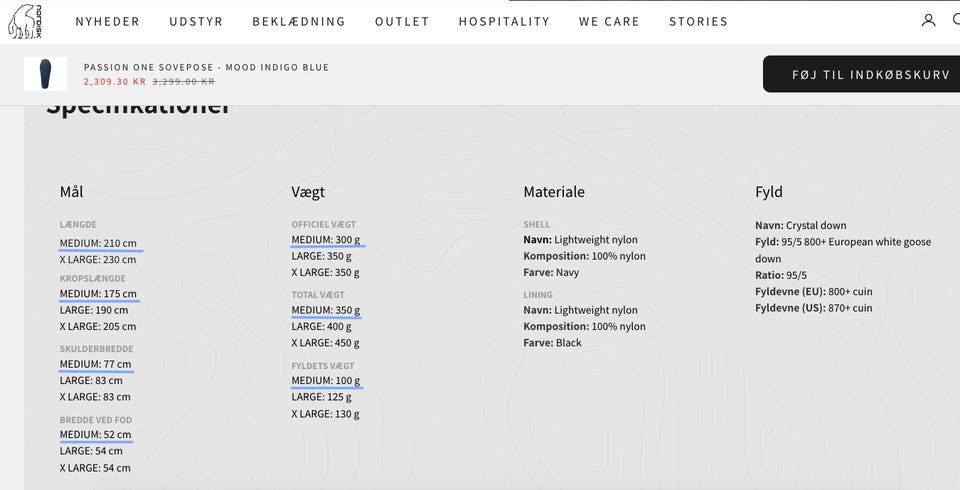
Task: Click the MEDIUM: 175 cm body length
Action: [98, 293]
